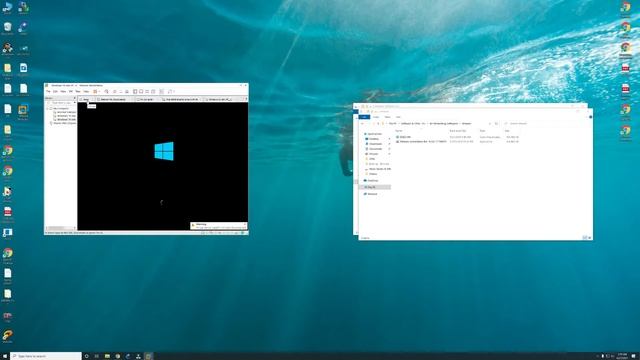
Task: Open File Explorer help icon
Action: pyautogui.click(x=591, y=117)
